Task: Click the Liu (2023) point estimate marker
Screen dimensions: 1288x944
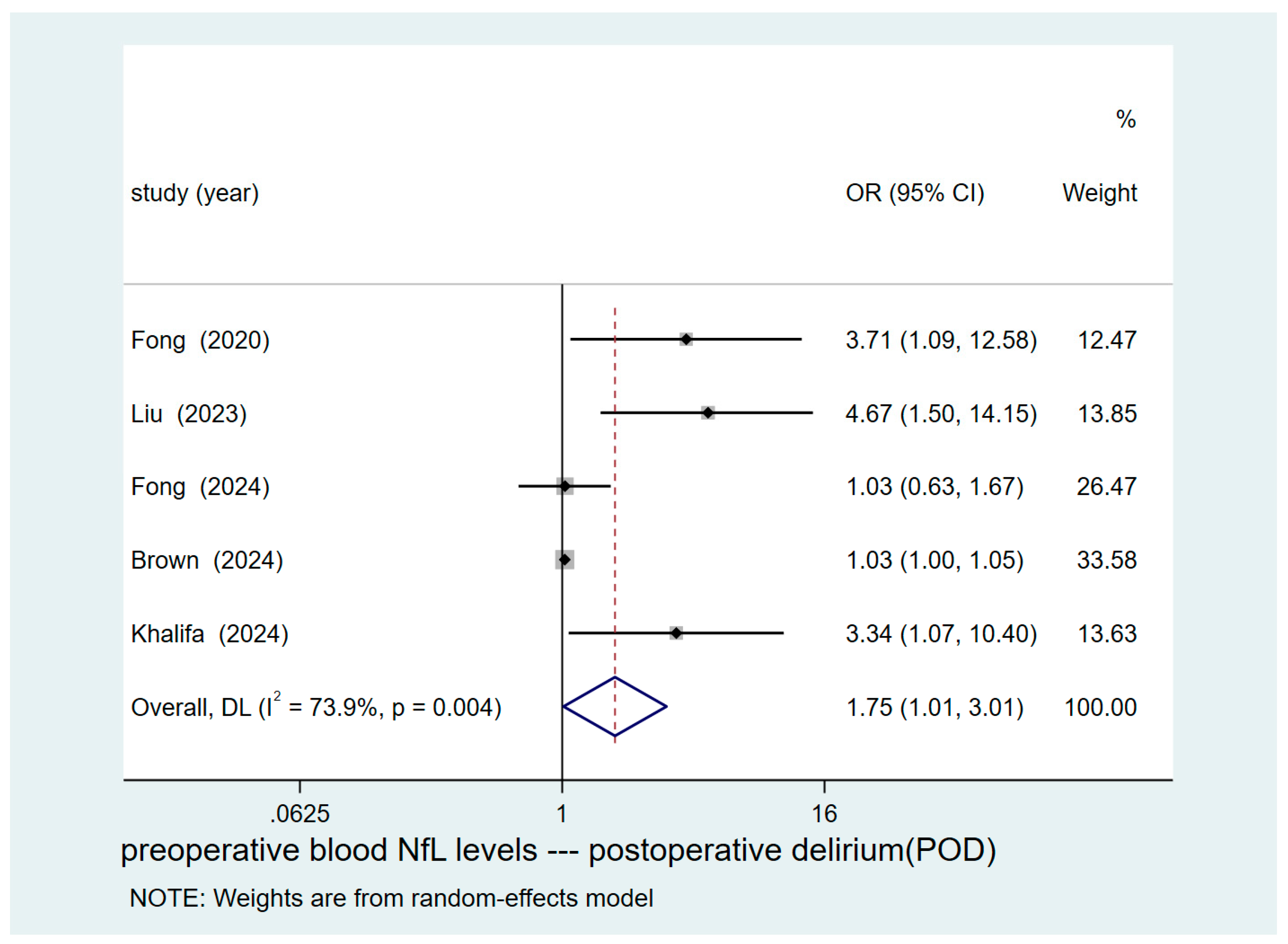Action: tap(708, 413)
